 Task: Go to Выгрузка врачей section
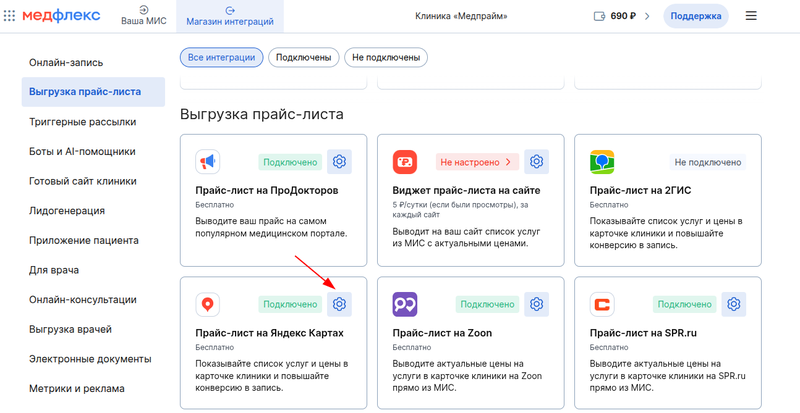pos(70,329)
